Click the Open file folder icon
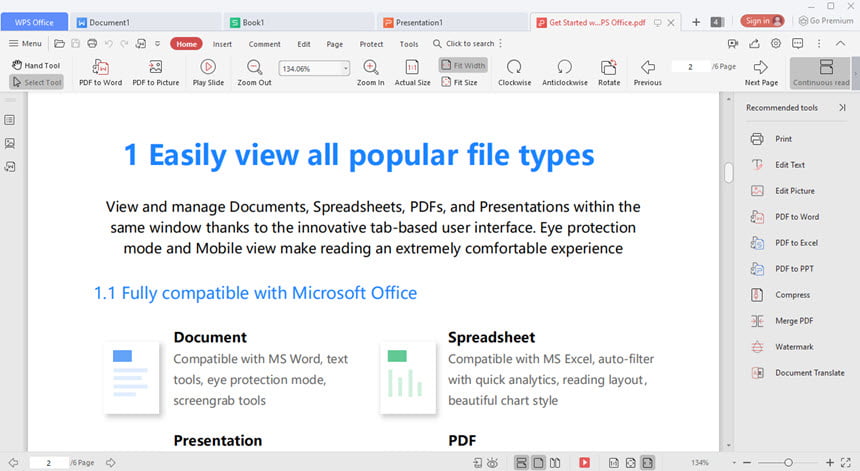This screenshot has height=471, width=860. click(x=59, y=43)
